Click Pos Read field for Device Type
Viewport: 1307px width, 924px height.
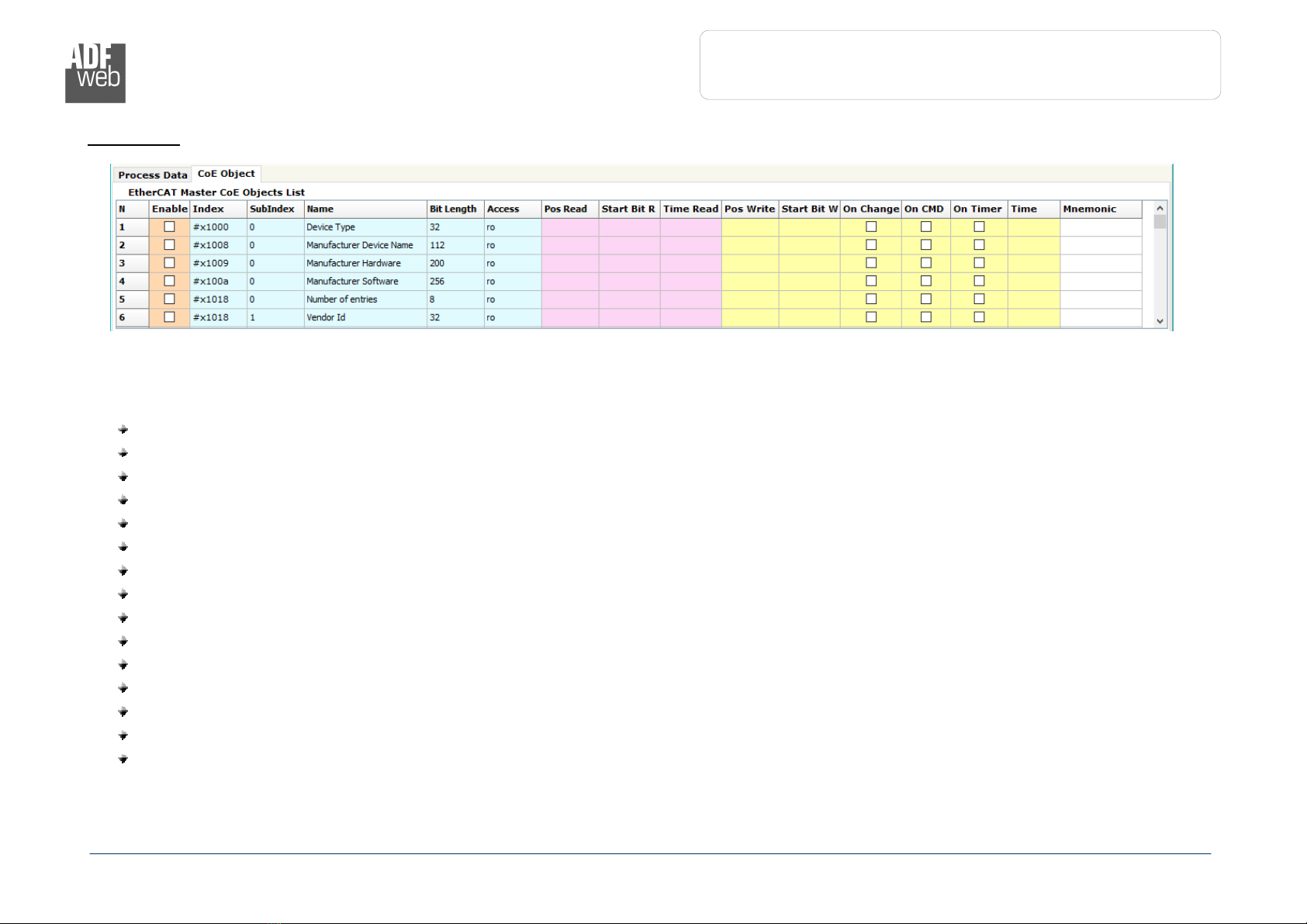570,227
